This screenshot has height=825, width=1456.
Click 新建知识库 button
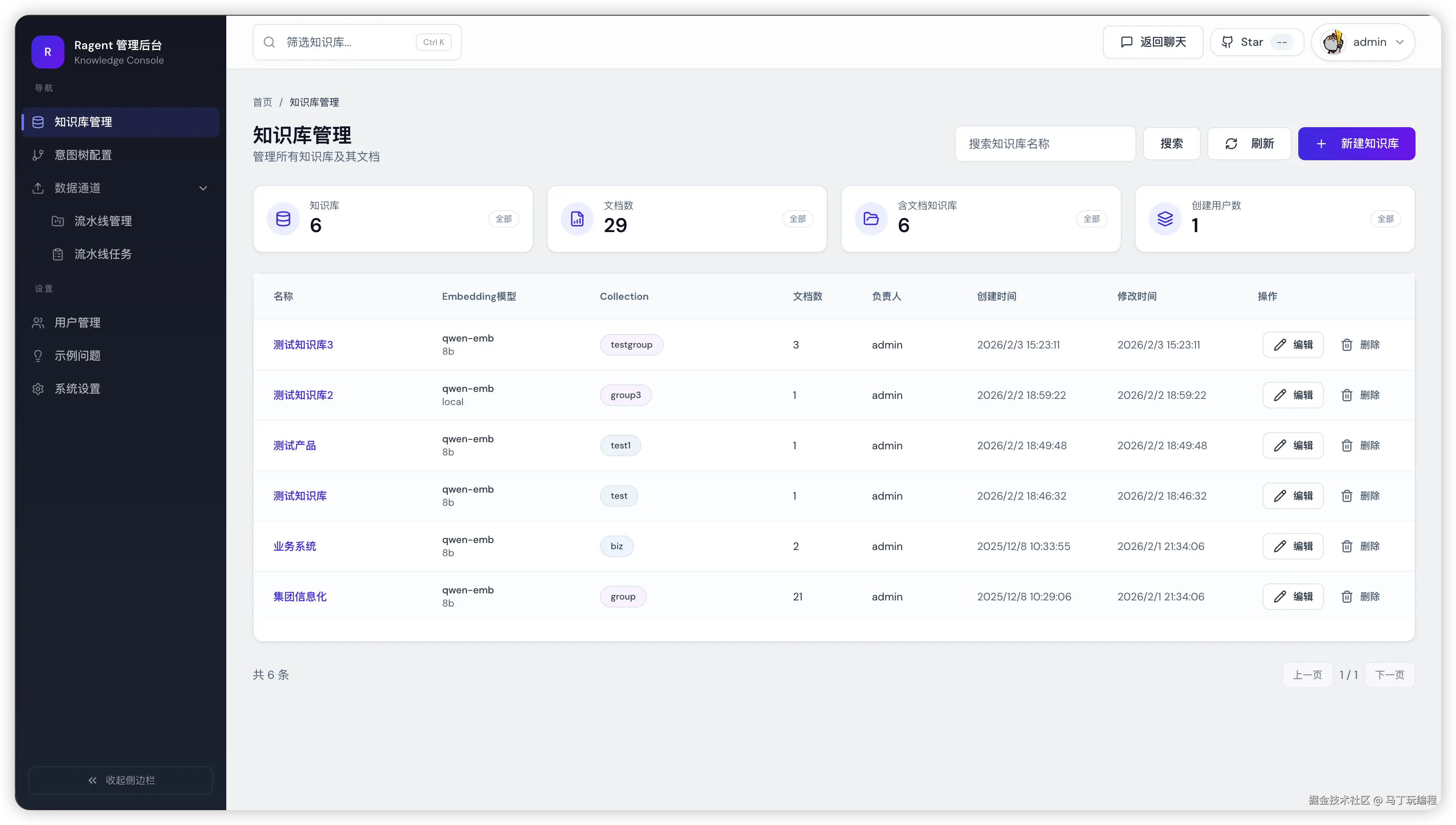(x=1356, y=144)
